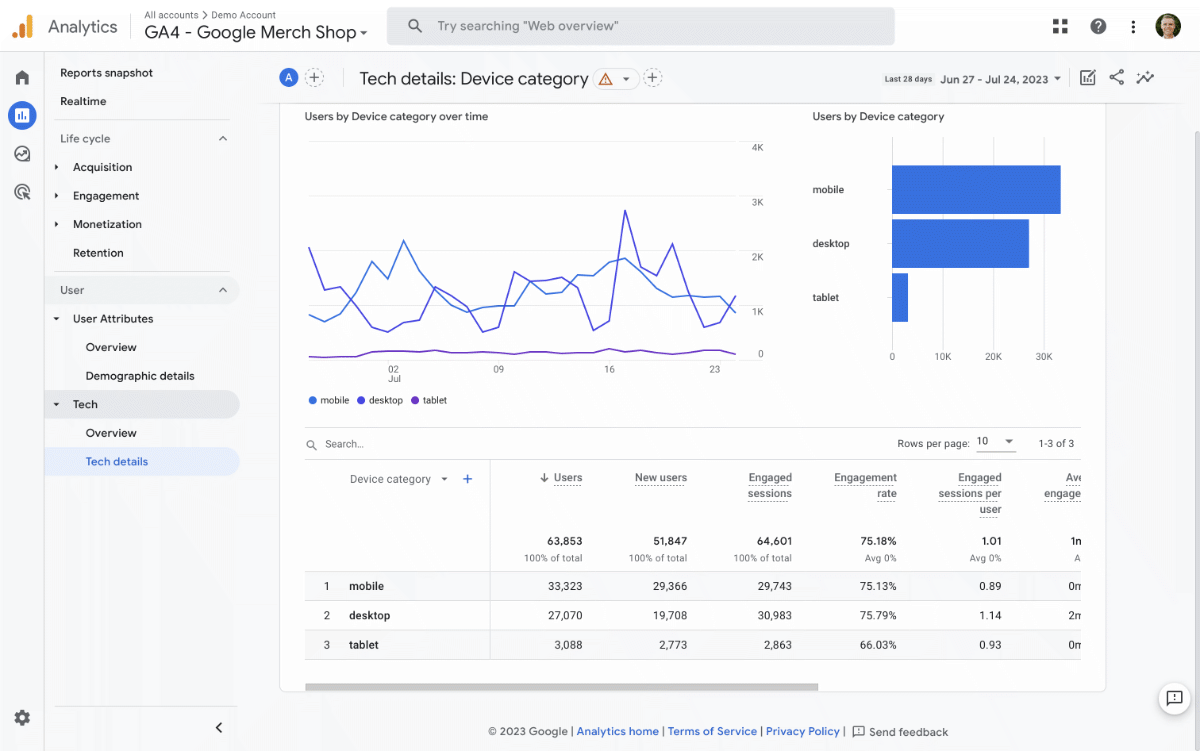Open the Admin settings gear
Image resolution: width=1200 pixels, height=751 pixels.
21,717
